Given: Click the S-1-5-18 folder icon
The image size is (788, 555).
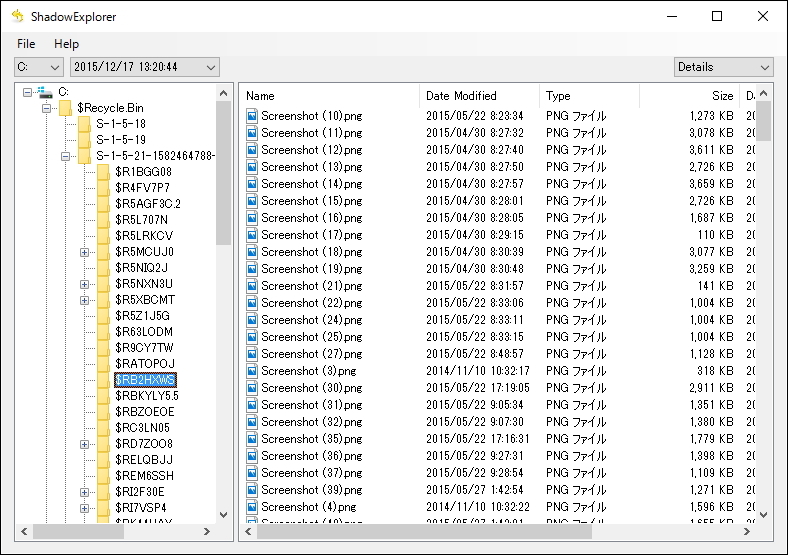Looking at the screenshot, I should [84, 124].
